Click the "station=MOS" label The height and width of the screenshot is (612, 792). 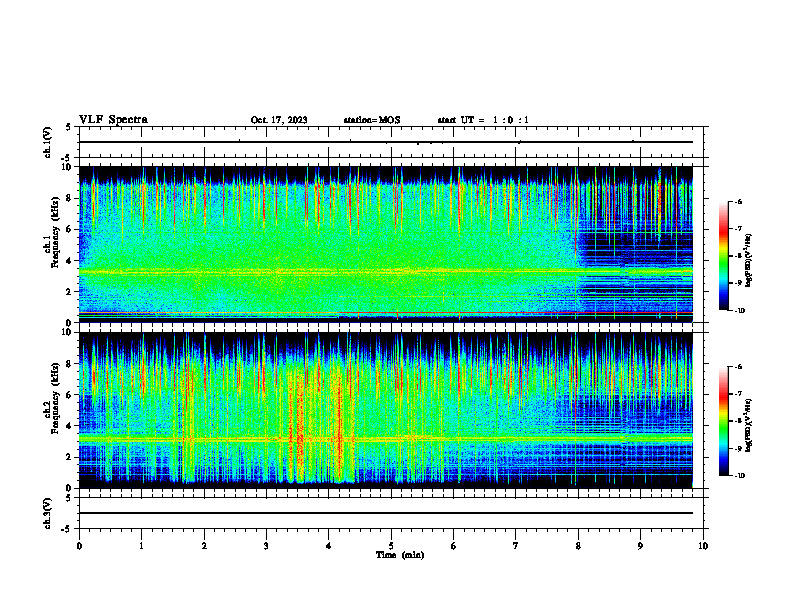[x=372, y=120]
